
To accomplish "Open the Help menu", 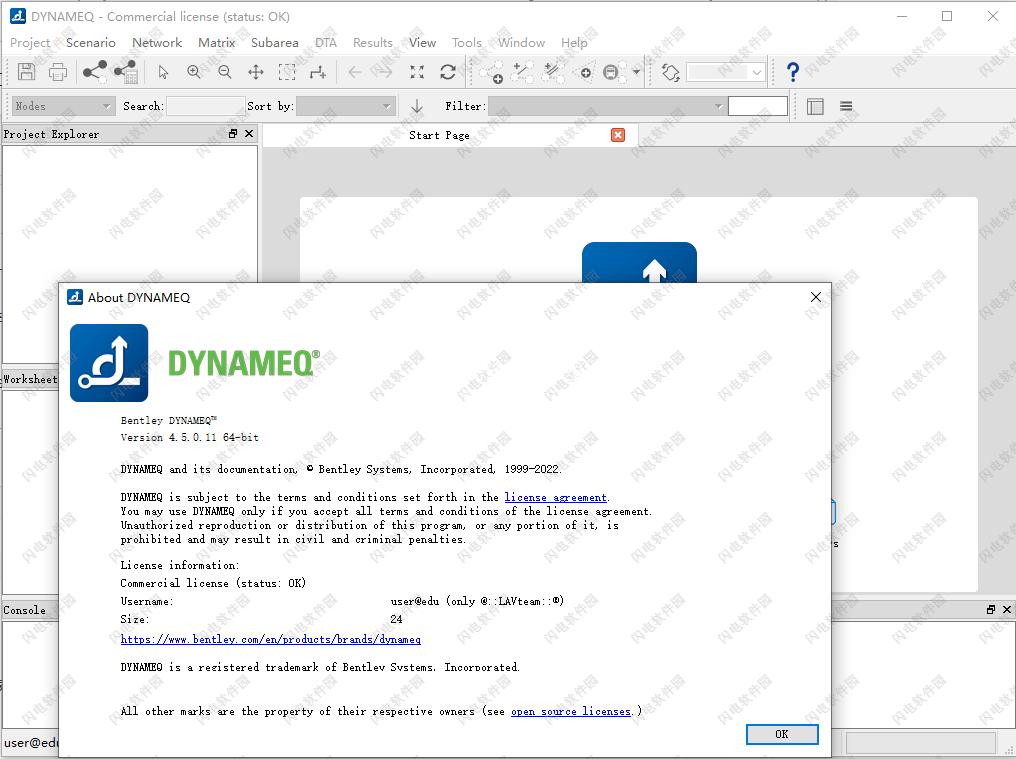I will [574, 43].
